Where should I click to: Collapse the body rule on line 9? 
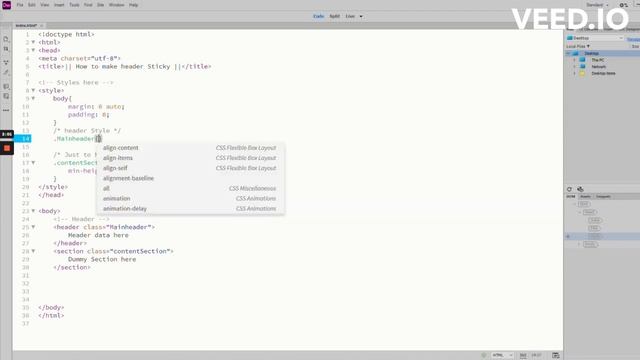33,98
